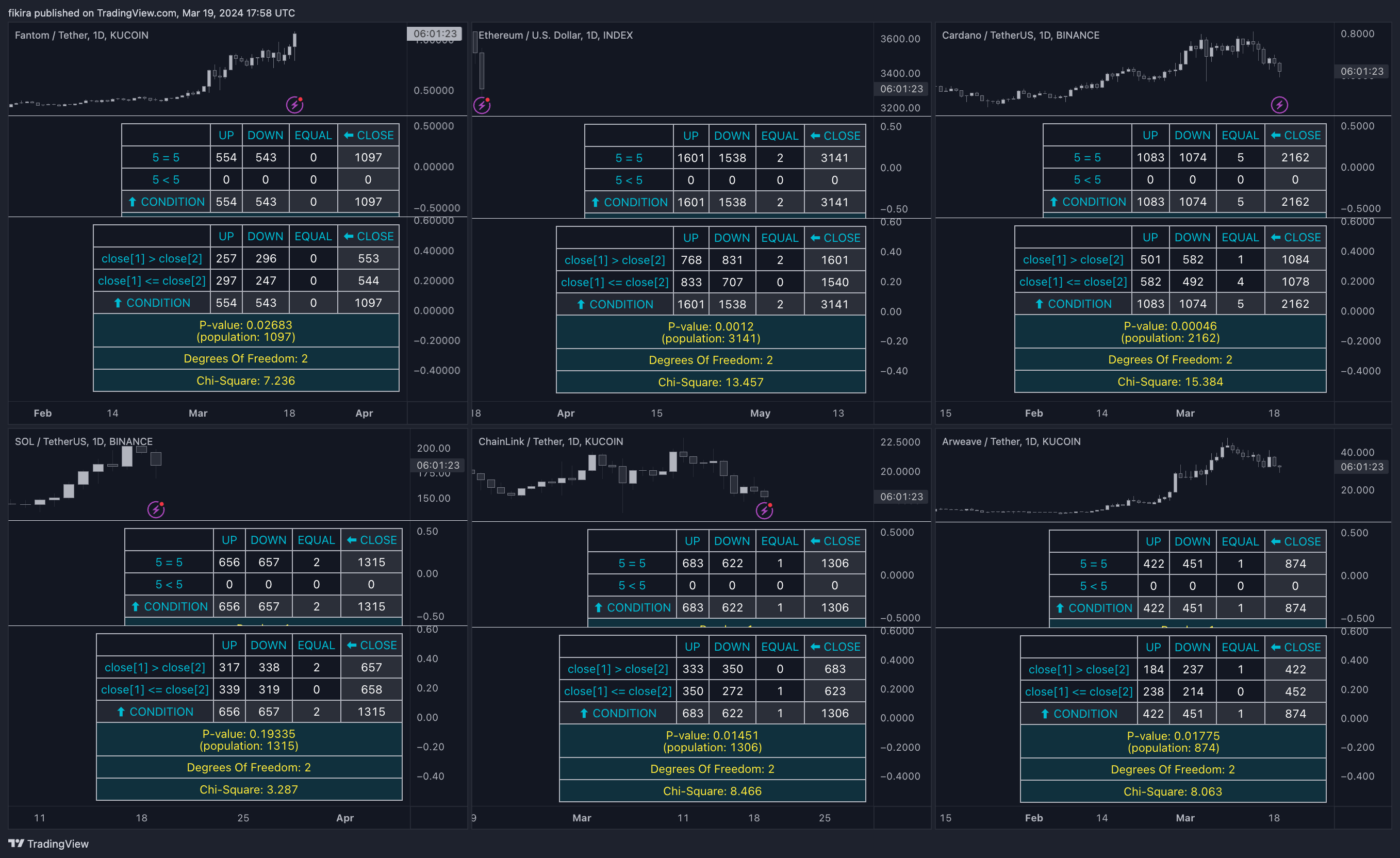Click the '1315' close total in SOL '5 = 5' row
The width and height of the screenshot is (1400, 858).
pyautogui.click(x=371, y=562)
